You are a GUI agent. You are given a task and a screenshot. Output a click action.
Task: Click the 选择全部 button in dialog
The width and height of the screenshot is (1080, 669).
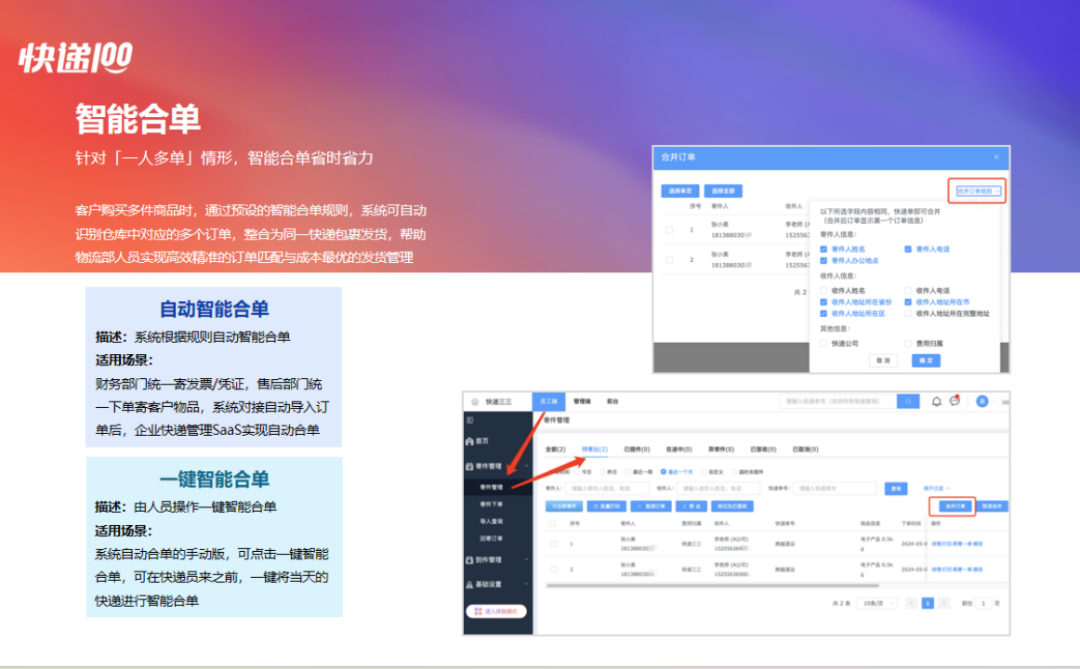(x=723, y=191)
